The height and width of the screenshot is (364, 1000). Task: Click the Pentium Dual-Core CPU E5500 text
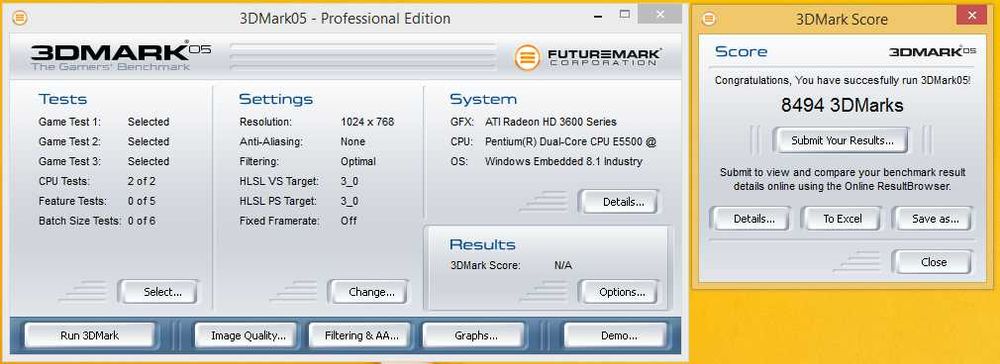570,142
